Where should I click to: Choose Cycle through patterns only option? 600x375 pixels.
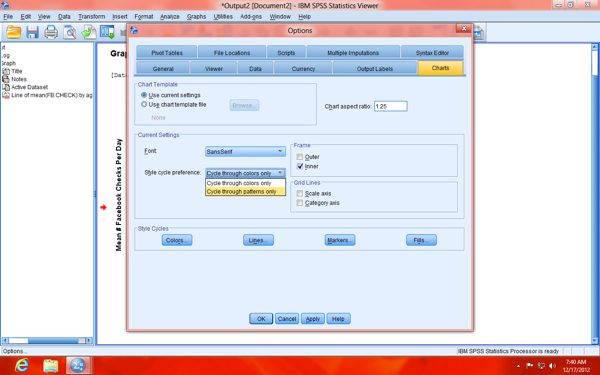coord(245,191)
